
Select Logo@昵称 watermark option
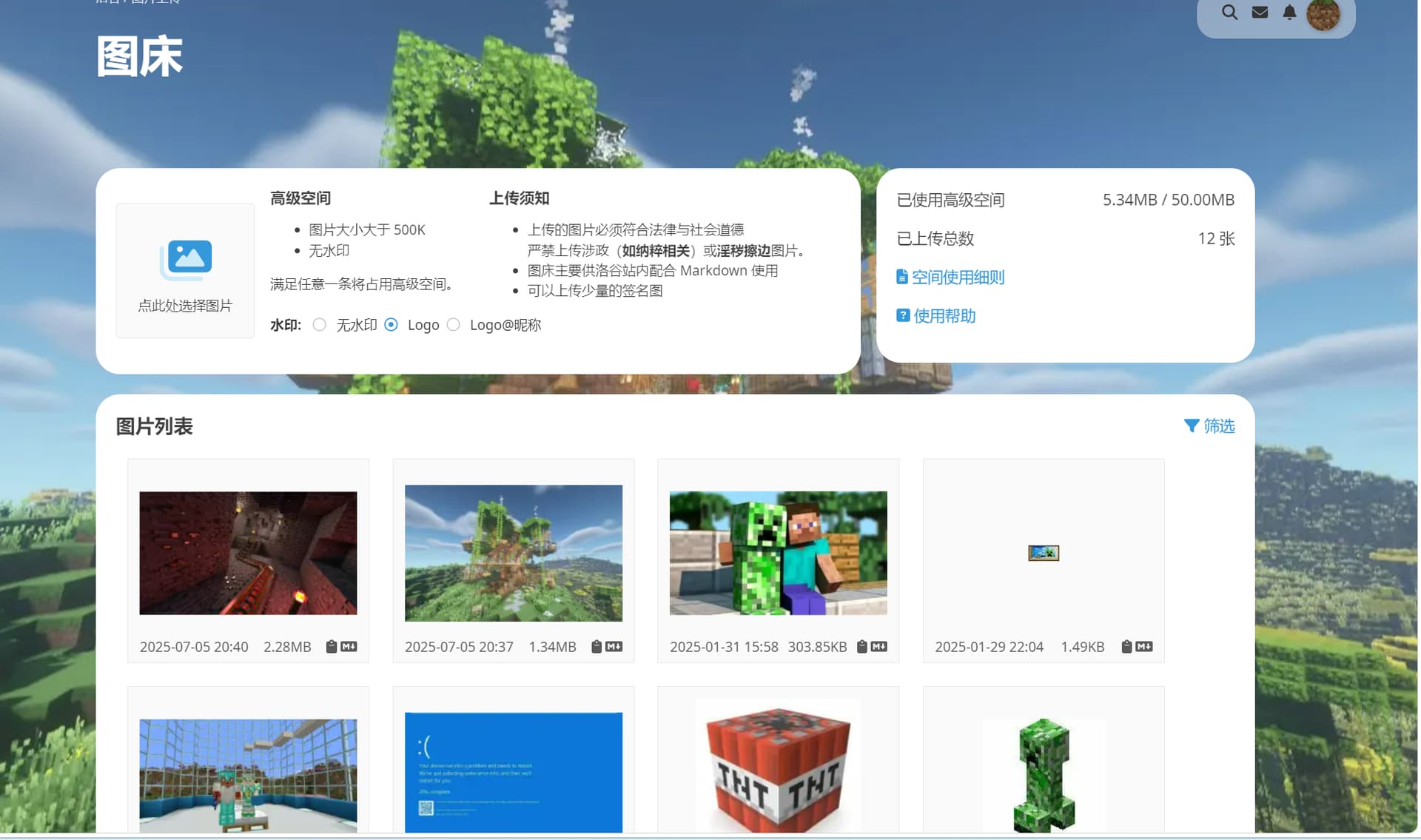coord(454,325)
